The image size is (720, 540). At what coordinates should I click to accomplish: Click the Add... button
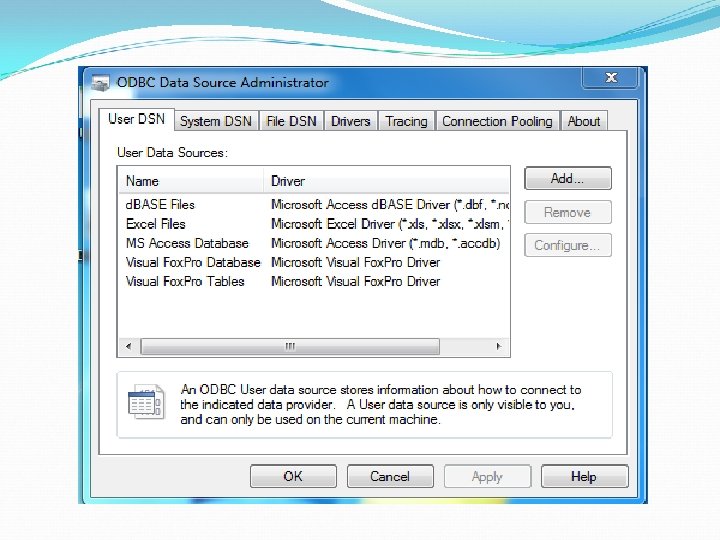click(568, 178)
